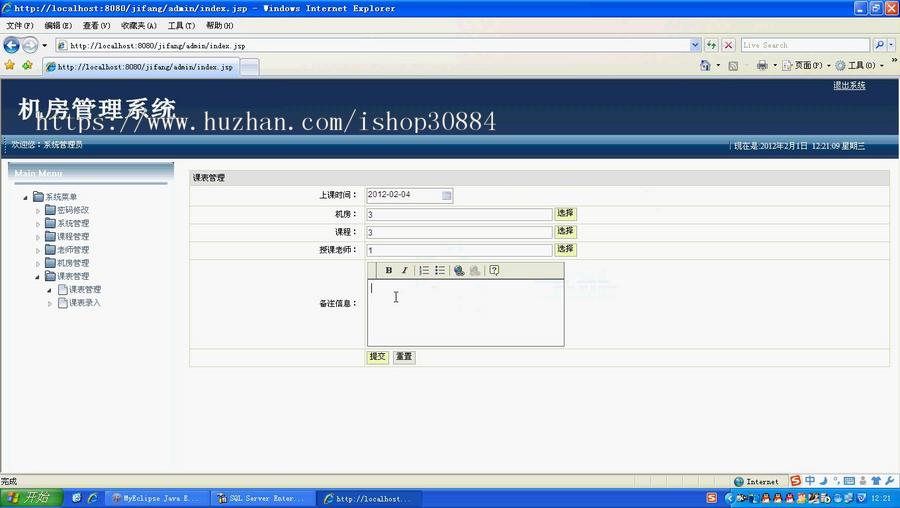Reset the form with 重置
This screenshot has height=508, width=900.
(404, 356)
